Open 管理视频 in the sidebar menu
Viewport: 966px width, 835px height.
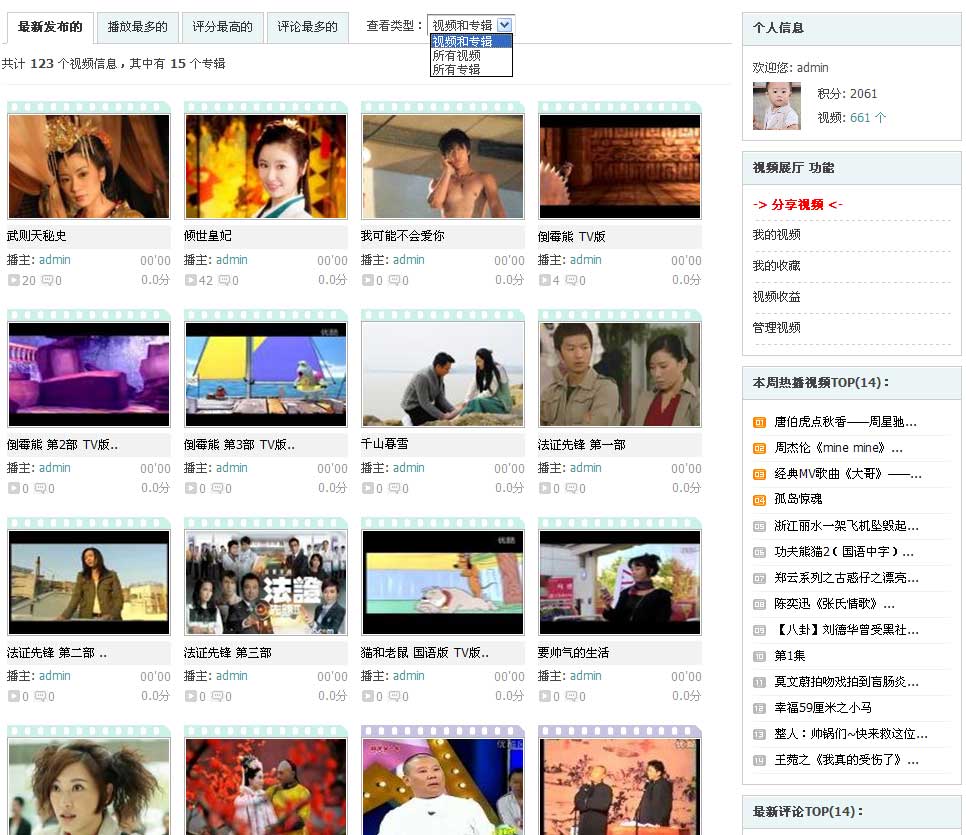[x=776, y=327]
